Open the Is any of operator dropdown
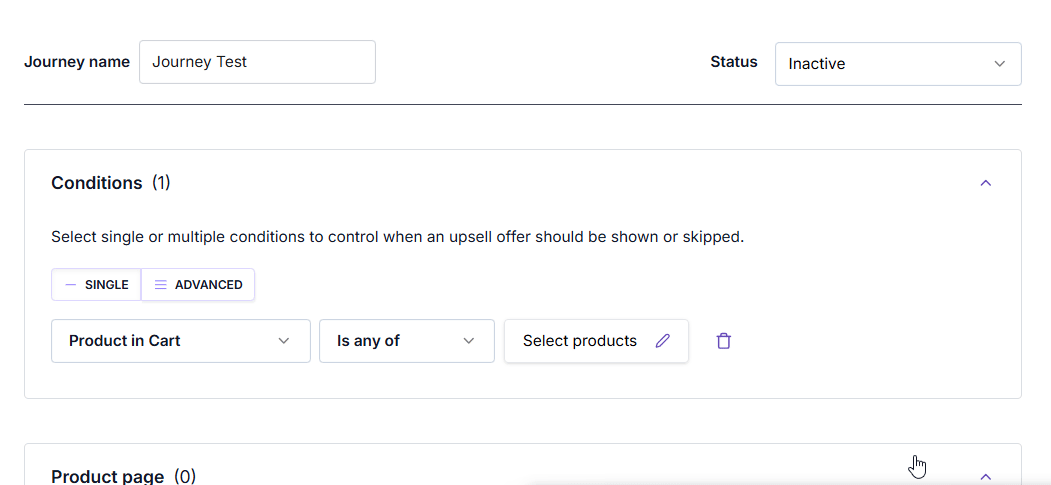Viewport: 1051px width, 485px height. [x=407, y=341]
